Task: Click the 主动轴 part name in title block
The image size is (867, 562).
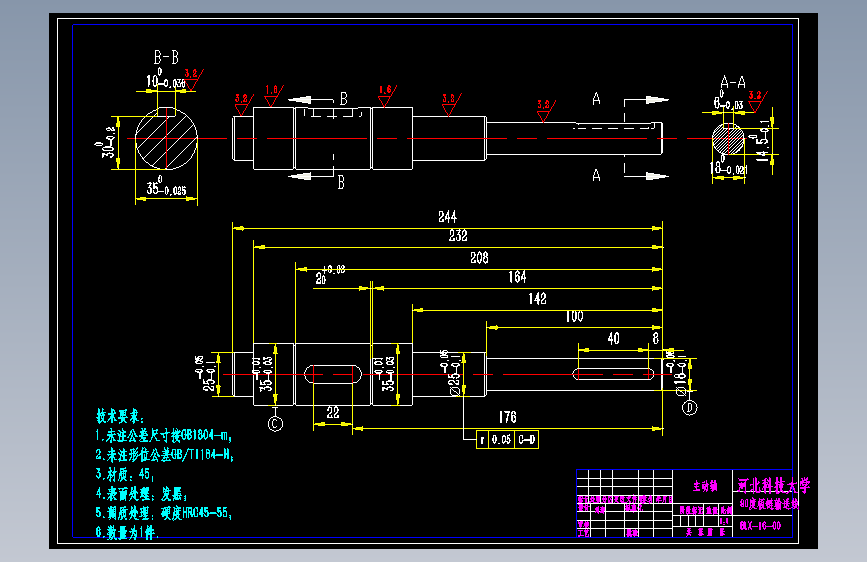Action: 705,486
